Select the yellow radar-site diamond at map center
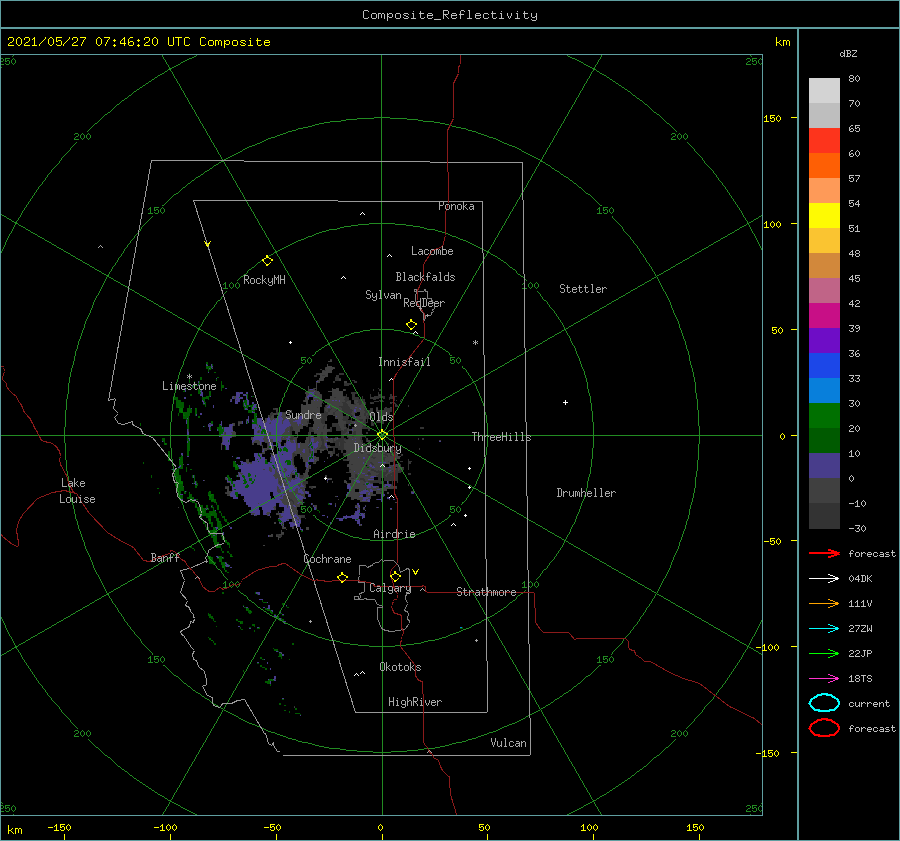900x841 pixels. pyautogui.click(x=382, y=435)
